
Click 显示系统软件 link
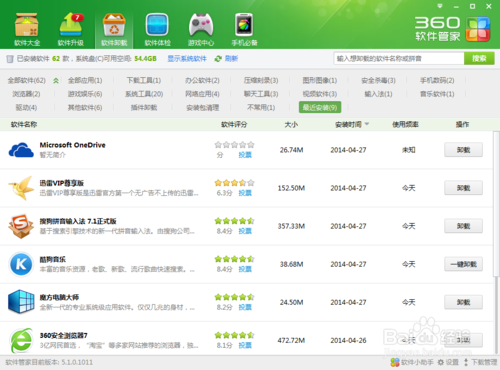[x=187, y=59]
